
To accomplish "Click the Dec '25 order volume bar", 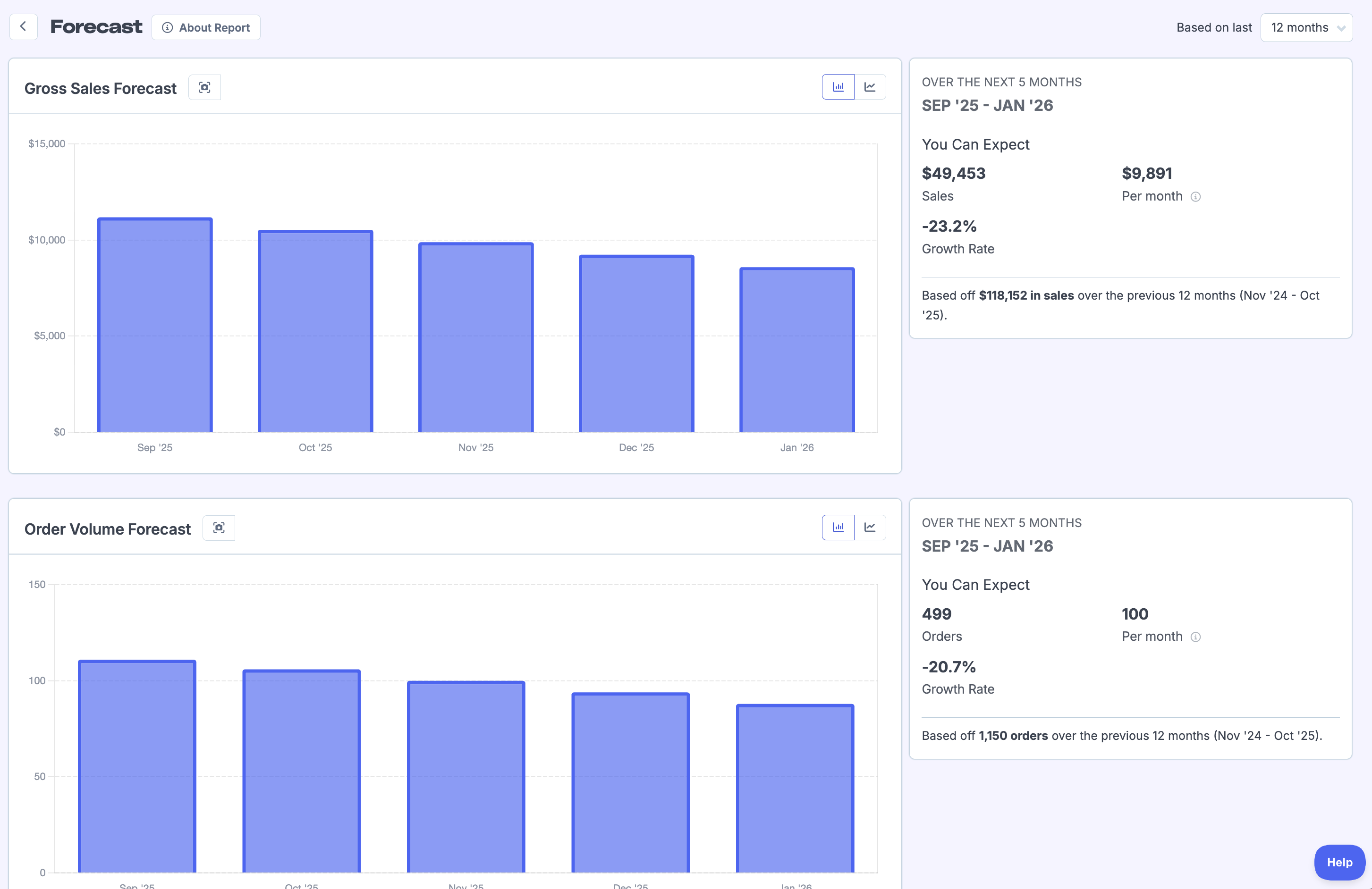I will tap(630, 782).
